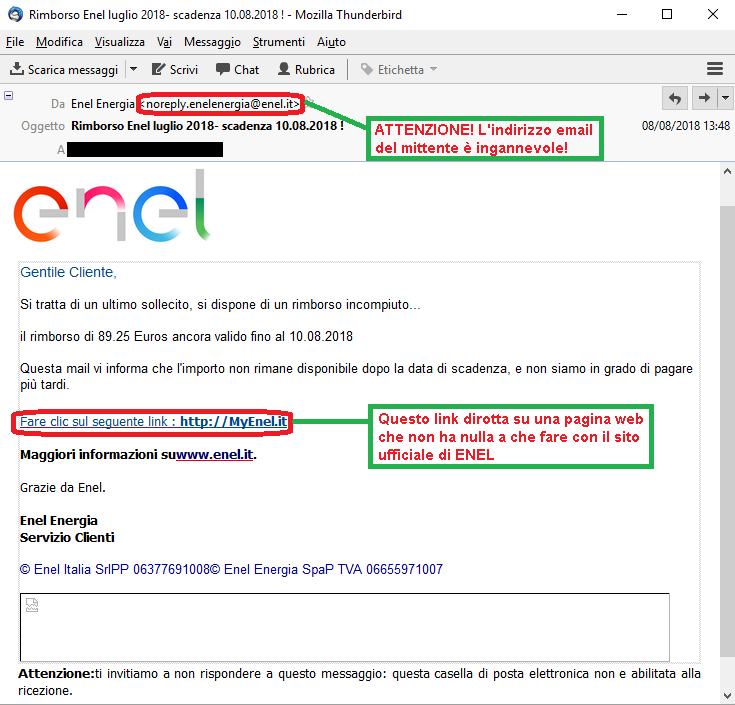Click 'Enel Energia' sender name in header

point(103,104)
